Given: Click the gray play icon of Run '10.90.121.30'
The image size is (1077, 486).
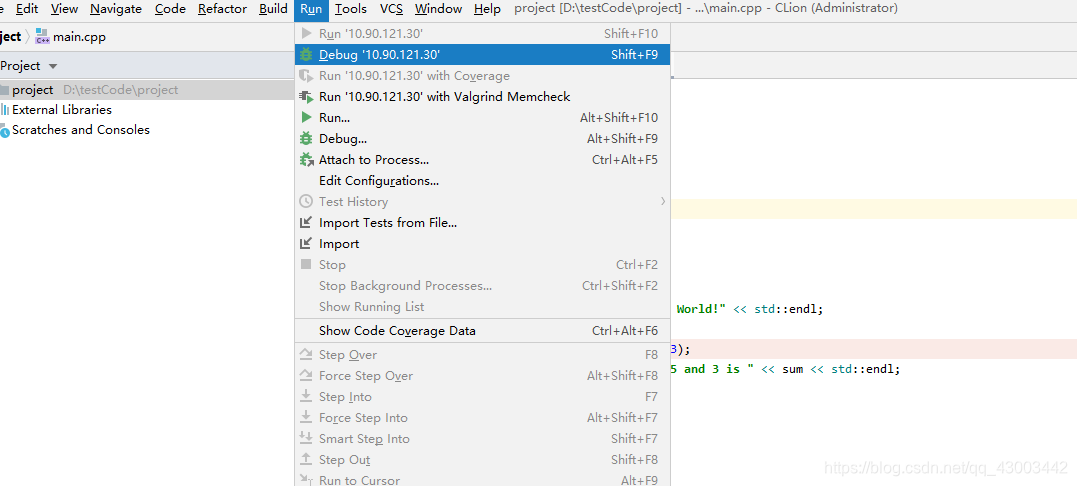Looking at the screenshot, I should point(306,34).
